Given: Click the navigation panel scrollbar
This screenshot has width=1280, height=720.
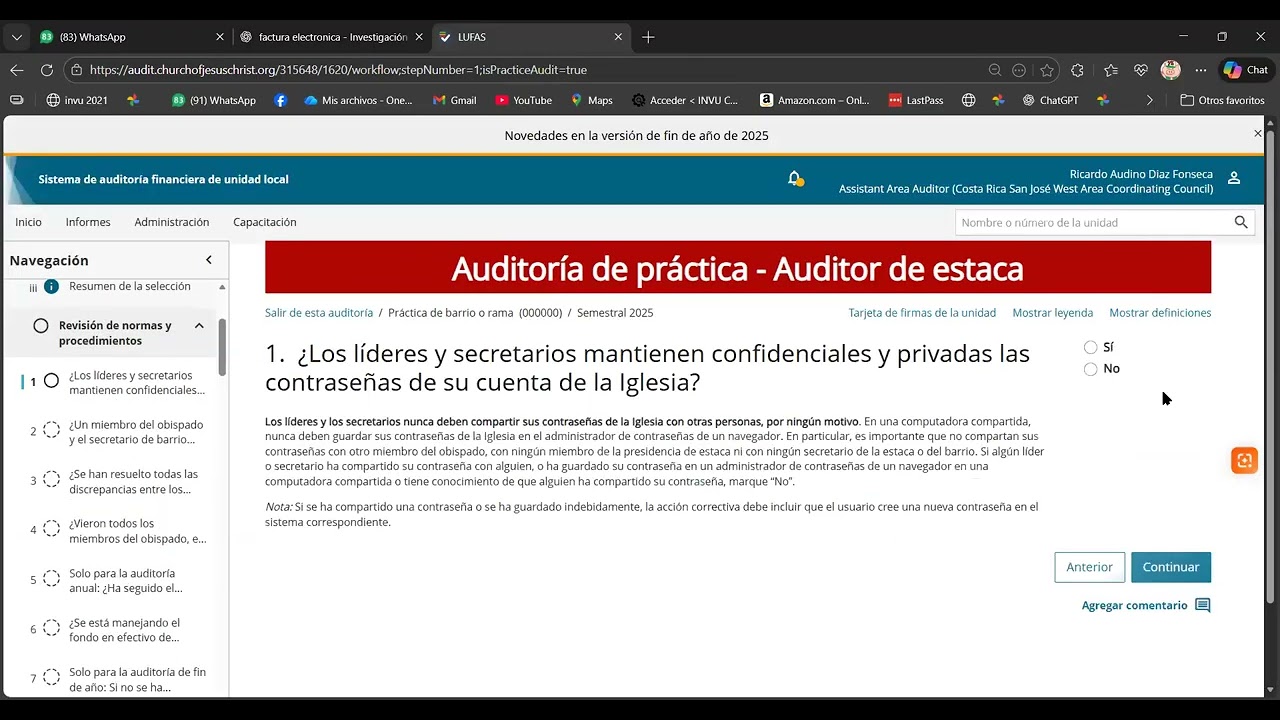Looking at the screenshot, I should click(222, 348).
